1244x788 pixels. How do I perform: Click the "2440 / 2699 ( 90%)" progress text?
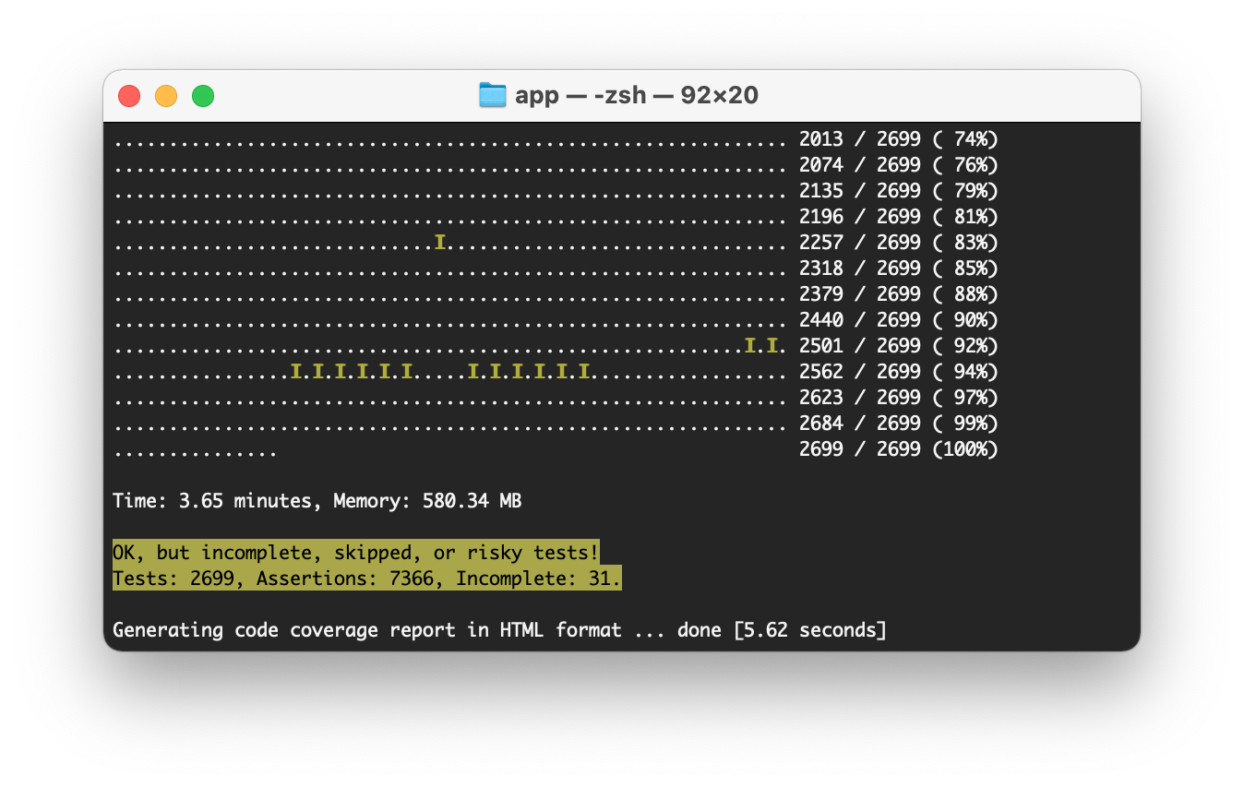(x=898, y=320)
